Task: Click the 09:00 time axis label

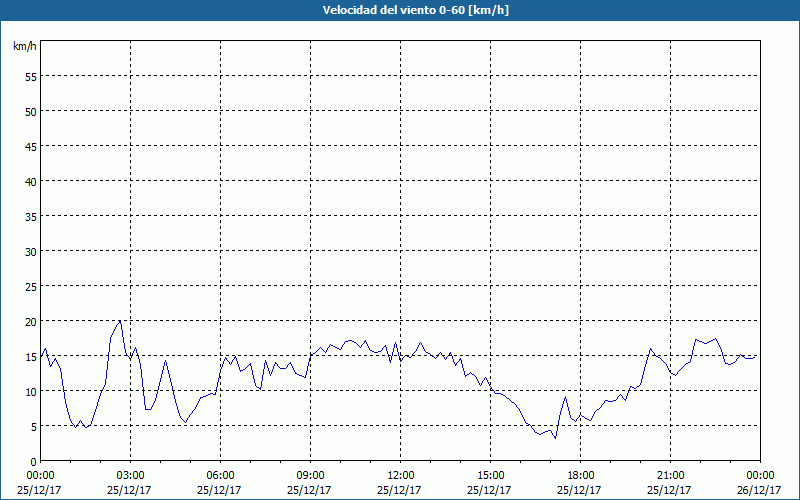Action: point(310,476)
